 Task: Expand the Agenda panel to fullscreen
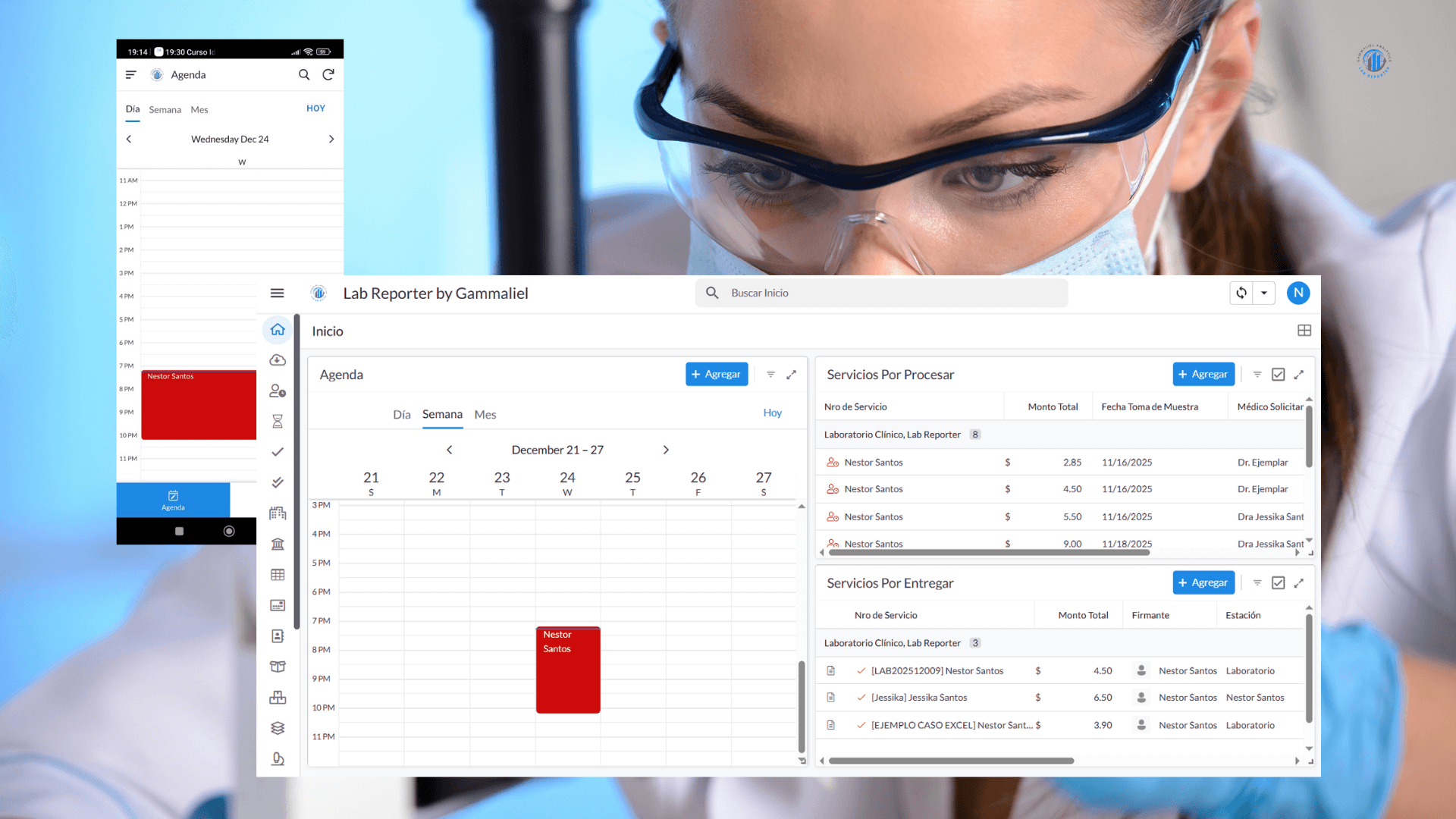[x=791, y=375]
